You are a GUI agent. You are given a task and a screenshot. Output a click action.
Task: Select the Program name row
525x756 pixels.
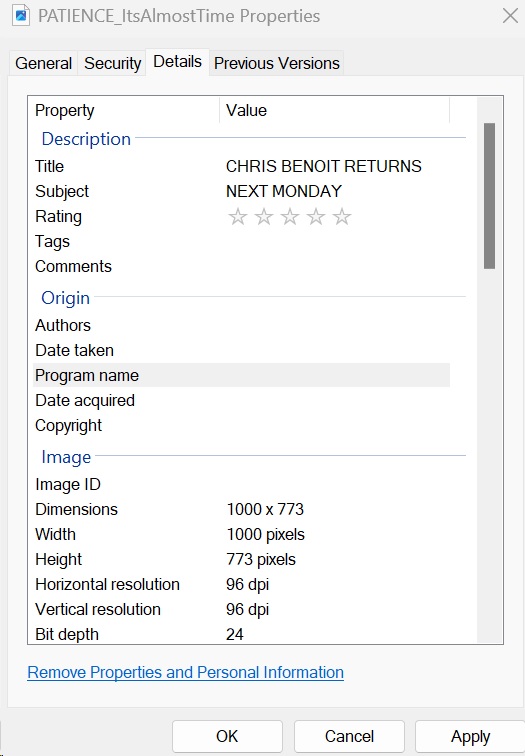pos(241,375)
